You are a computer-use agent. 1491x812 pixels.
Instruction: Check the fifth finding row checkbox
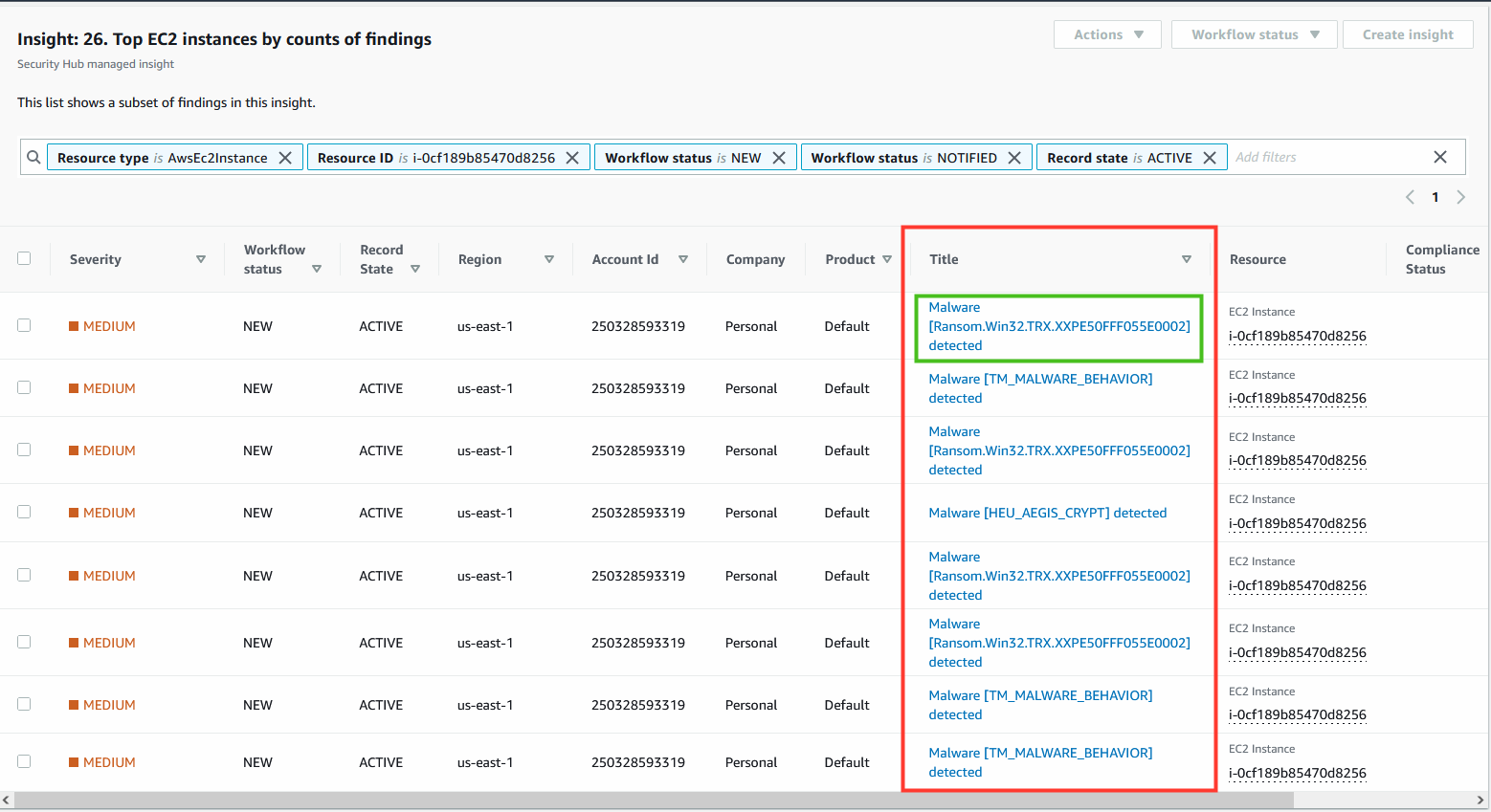click(x=24, y=575)
